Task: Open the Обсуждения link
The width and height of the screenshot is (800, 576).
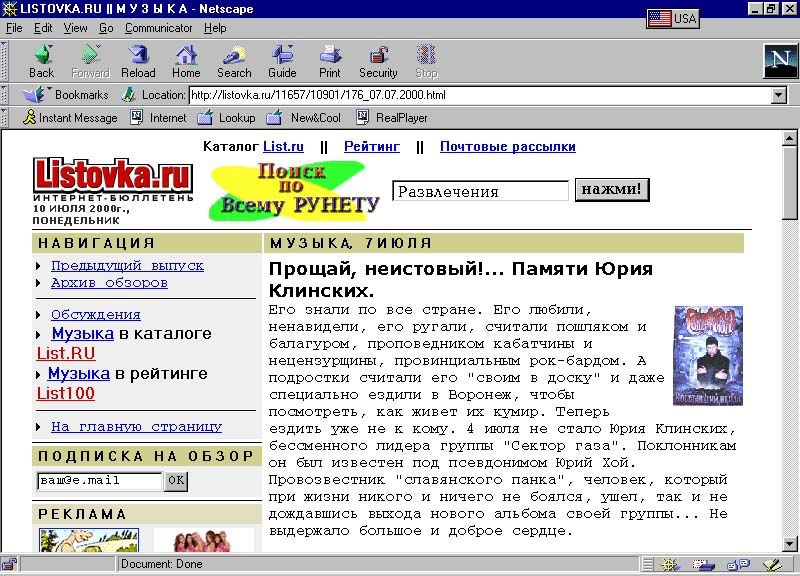Action: (95, 315)
